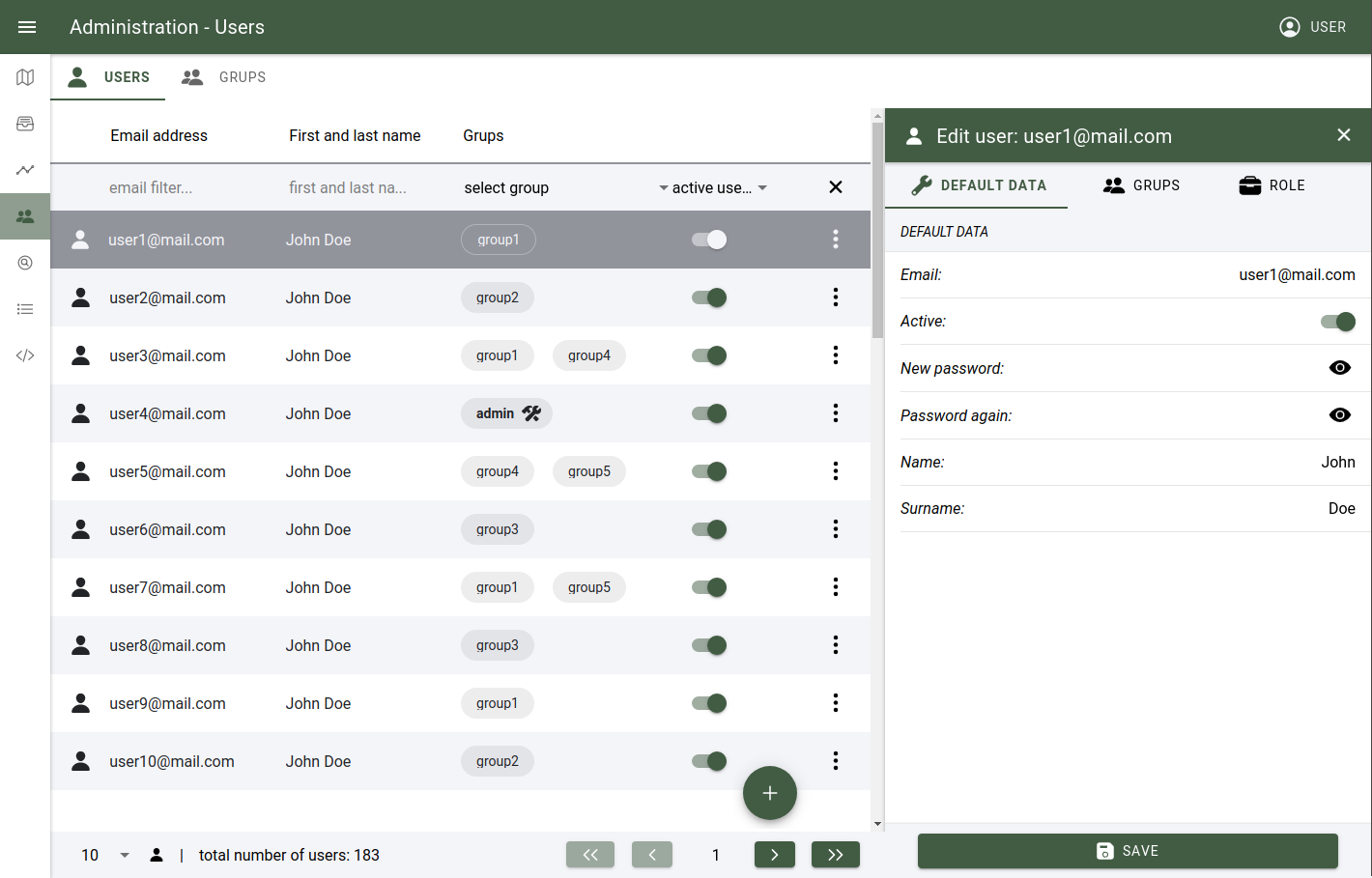Click group4 chip of user3@mail.com
1372x878 pixels.
click(589, 355)
